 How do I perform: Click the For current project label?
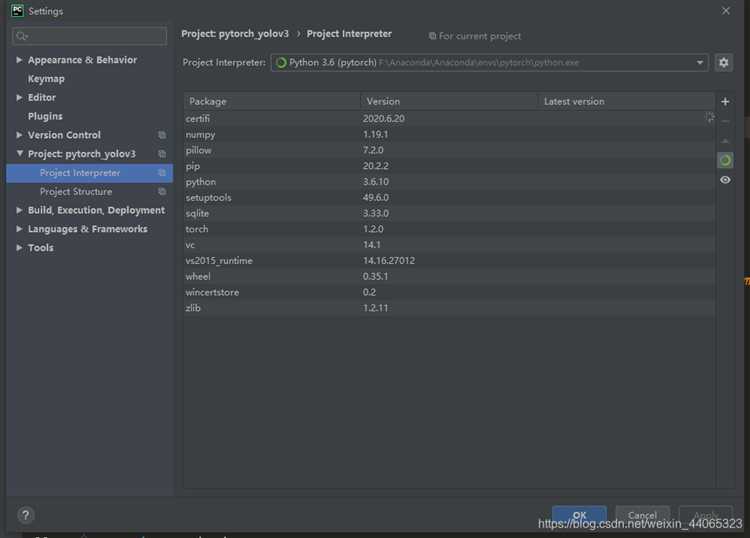click(475, 36)
